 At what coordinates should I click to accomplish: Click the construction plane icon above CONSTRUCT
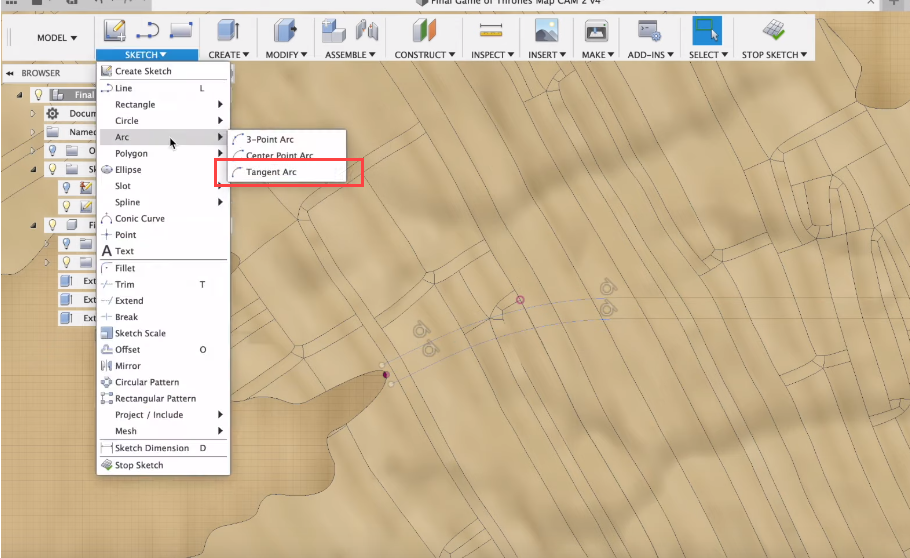point(424,30)
